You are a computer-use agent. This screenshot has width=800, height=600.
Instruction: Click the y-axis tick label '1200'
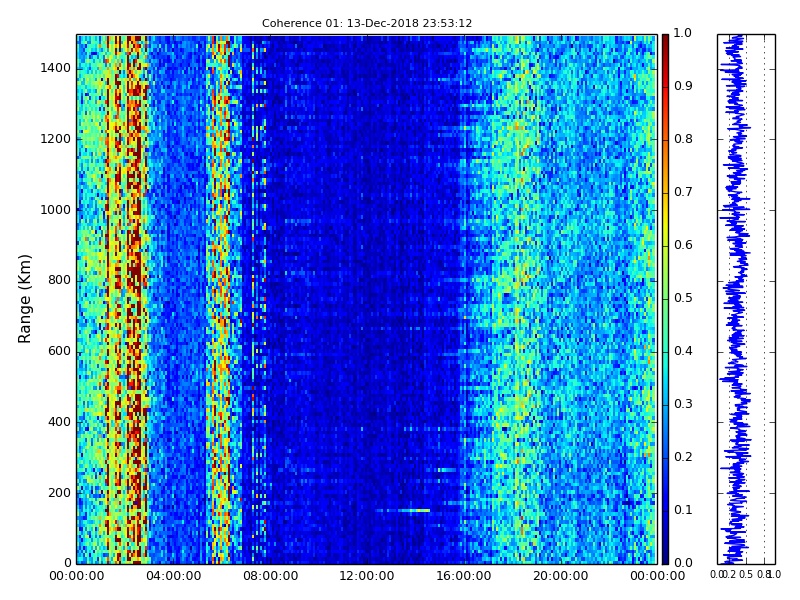pyautogui.click(x=56, y=139)
